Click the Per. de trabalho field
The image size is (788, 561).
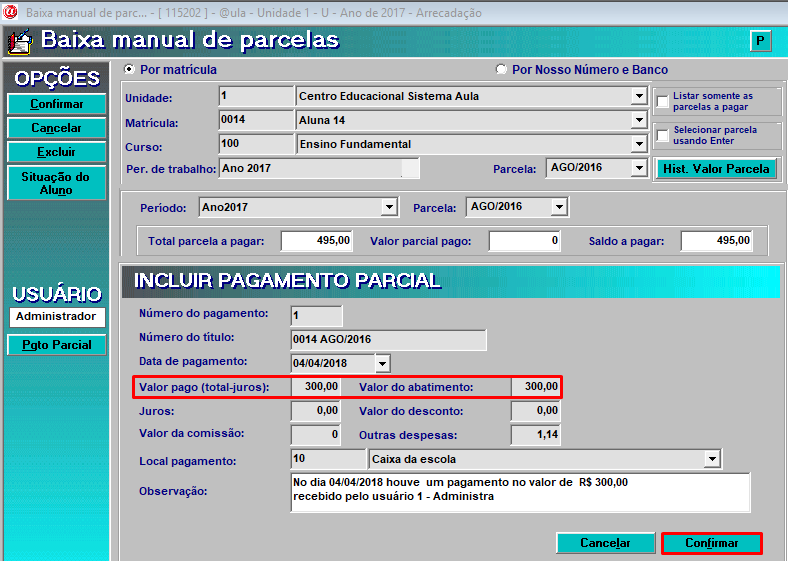(x=319, y=168)
